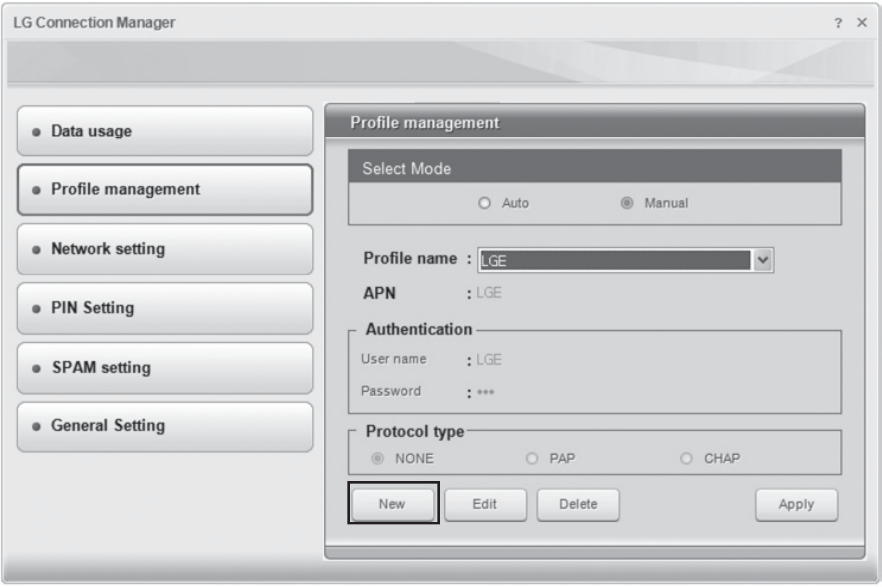Select the Auto mode radio button
Image resolution: width=882 pixels, height=587 pixels.
pos(484,203)
